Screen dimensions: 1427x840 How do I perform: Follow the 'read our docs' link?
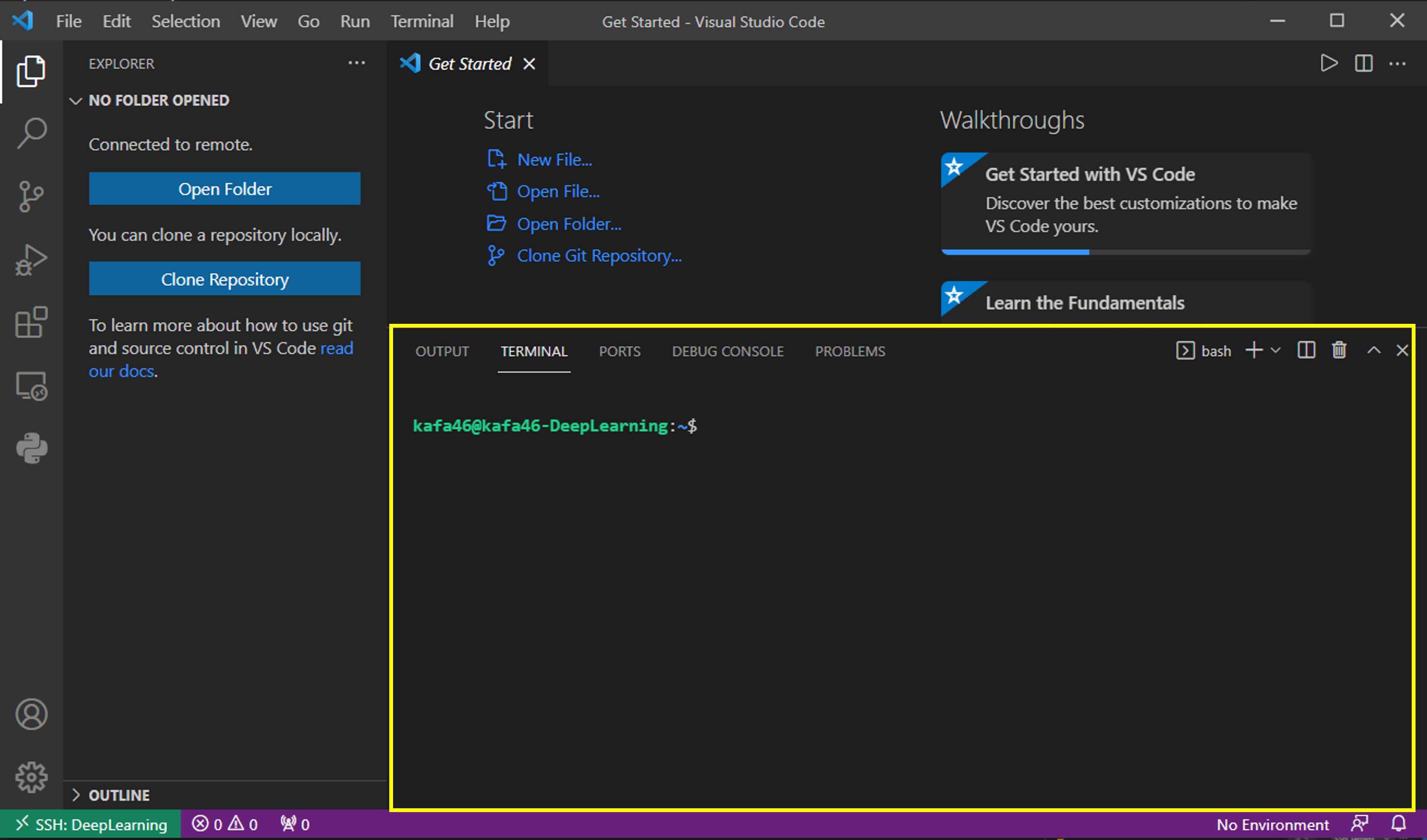(x=221, y=359)
